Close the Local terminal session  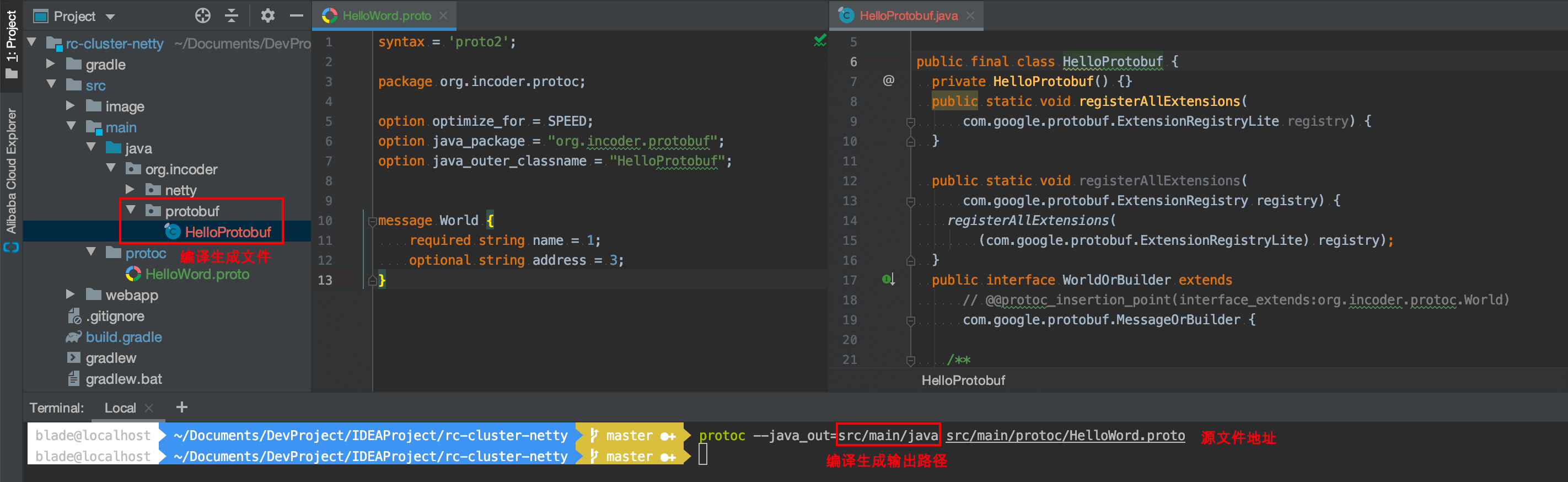coord(149,408)
